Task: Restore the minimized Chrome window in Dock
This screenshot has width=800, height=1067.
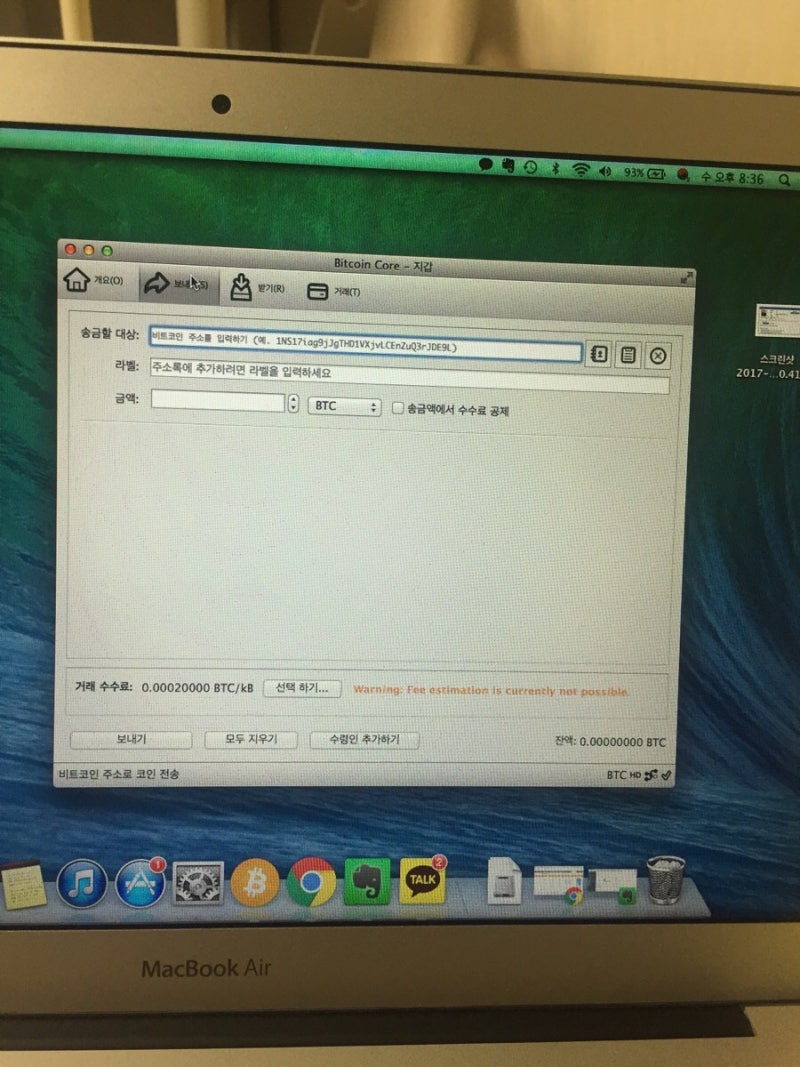Action: pyautogui.click(x=559, y=885)
